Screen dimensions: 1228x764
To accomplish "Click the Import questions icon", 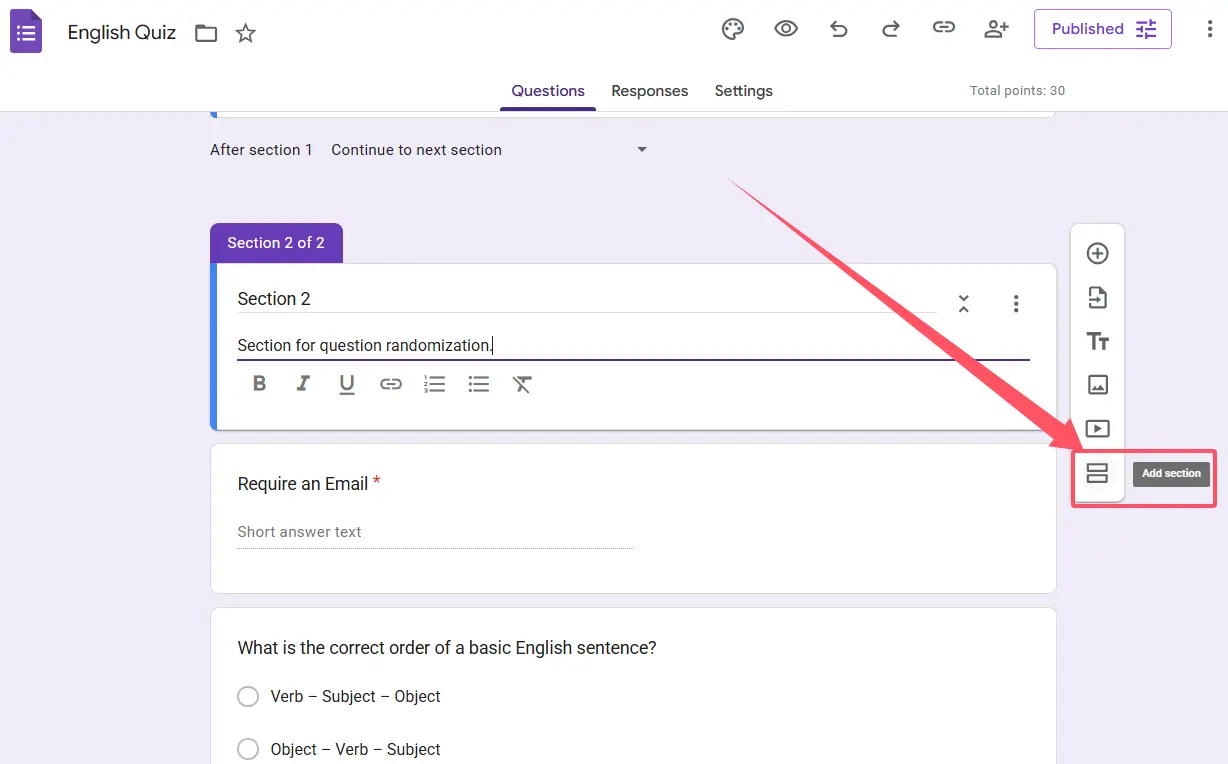I will (1097, 297).
